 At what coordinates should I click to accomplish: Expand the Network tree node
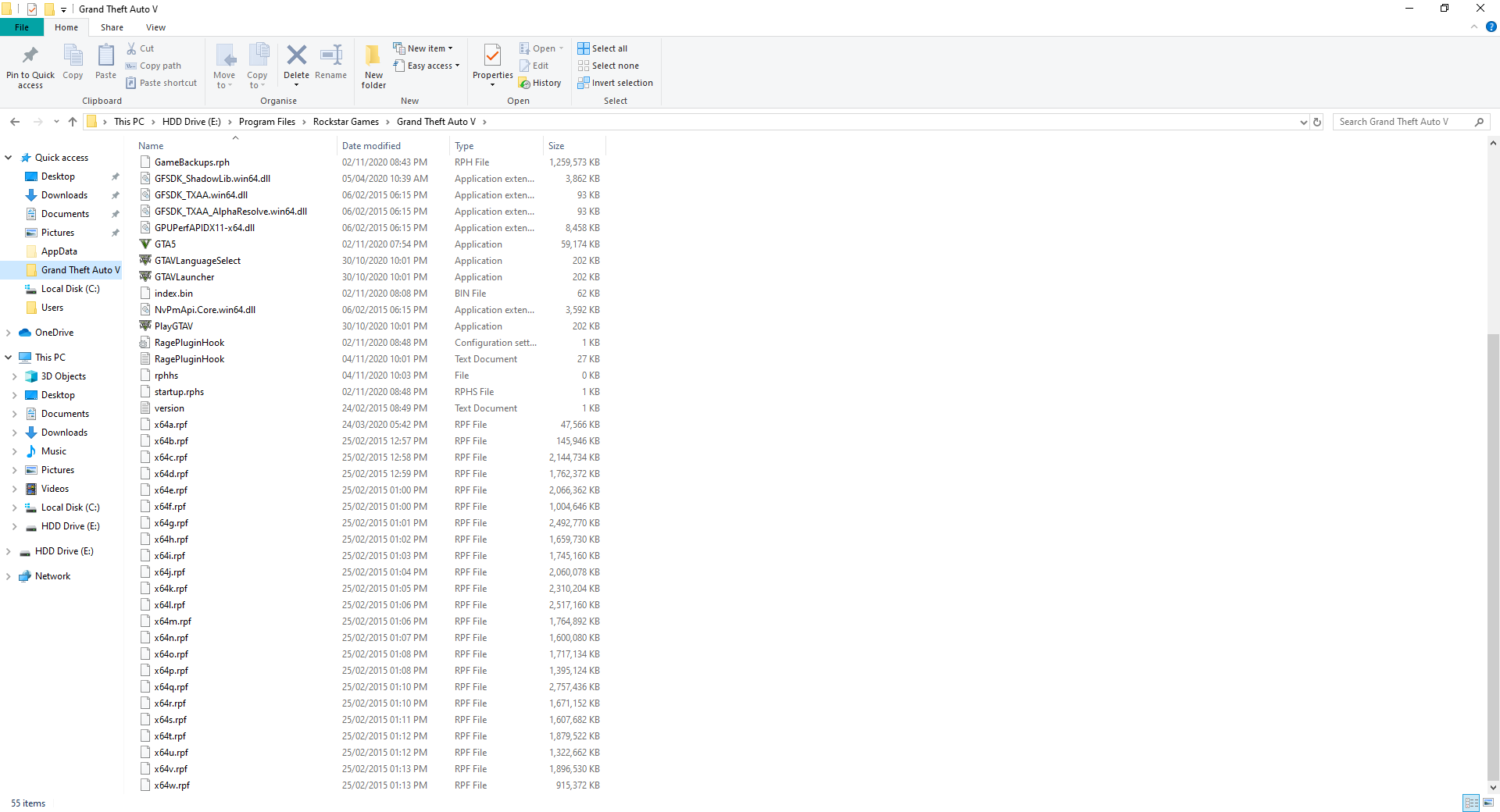click(x=9, y=576)
